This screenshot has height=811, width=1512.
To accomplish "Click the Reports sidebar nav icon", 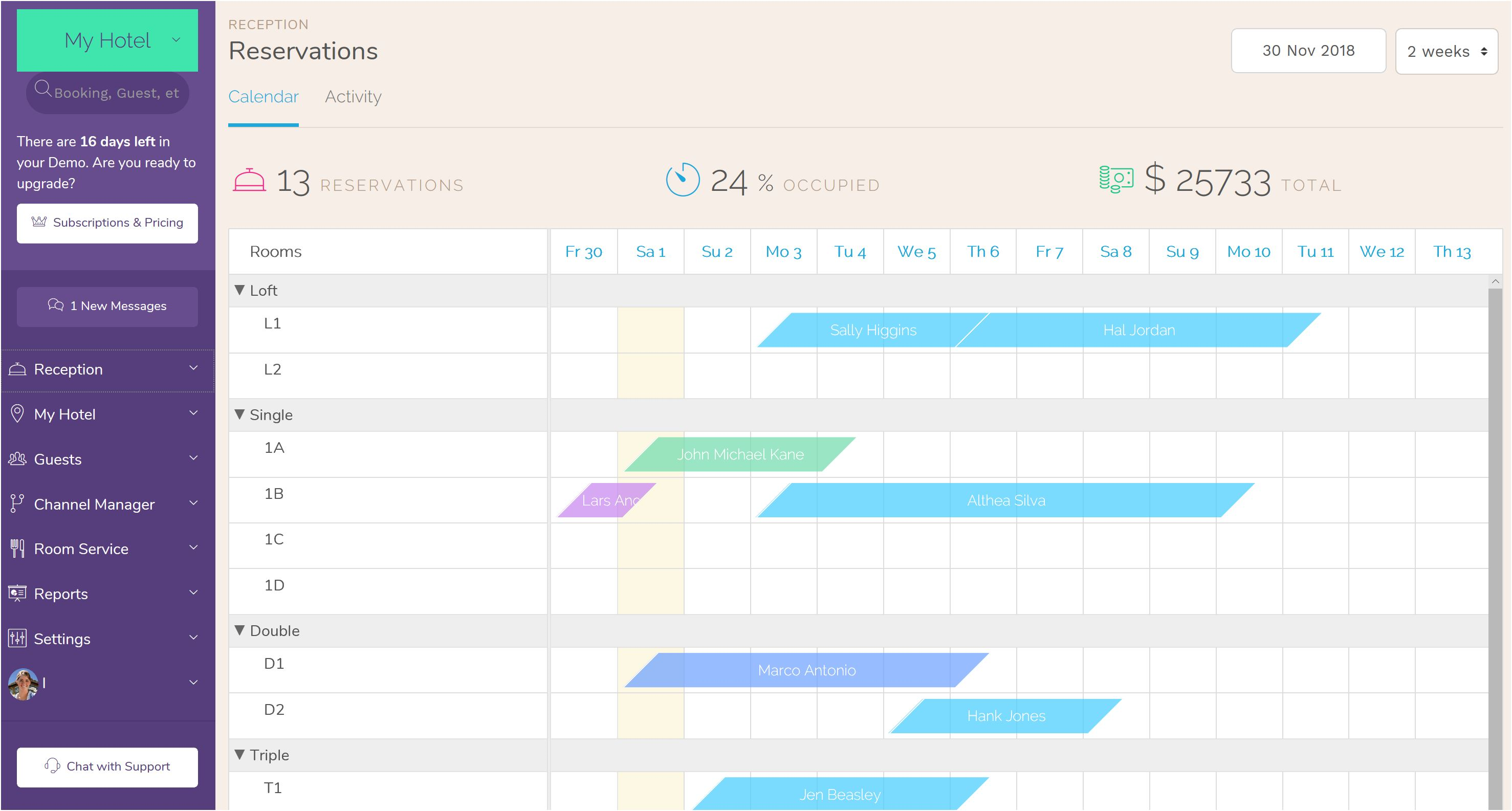I will pos(18,593).
